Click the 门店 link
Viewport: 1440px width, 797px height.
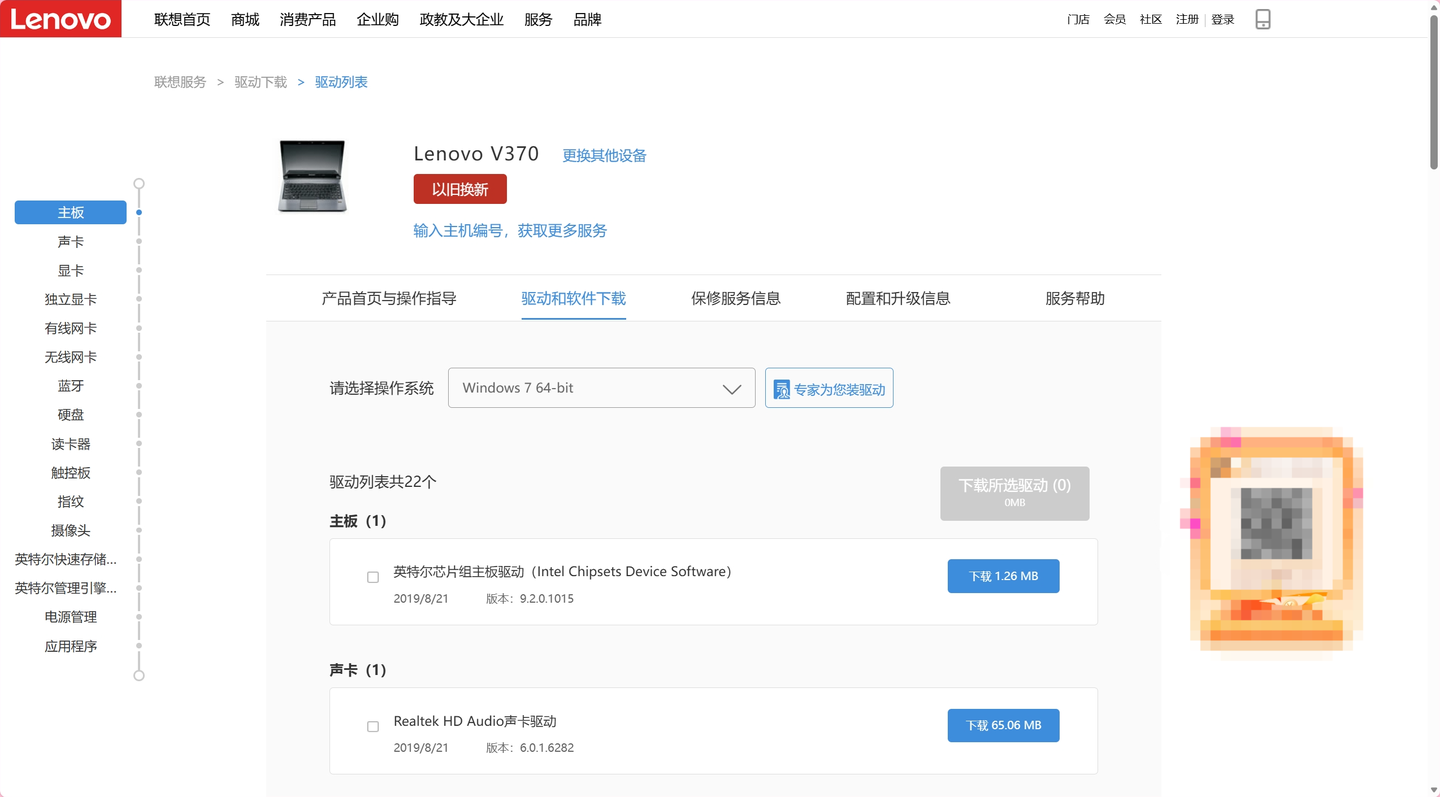[x=1078, y=19]
